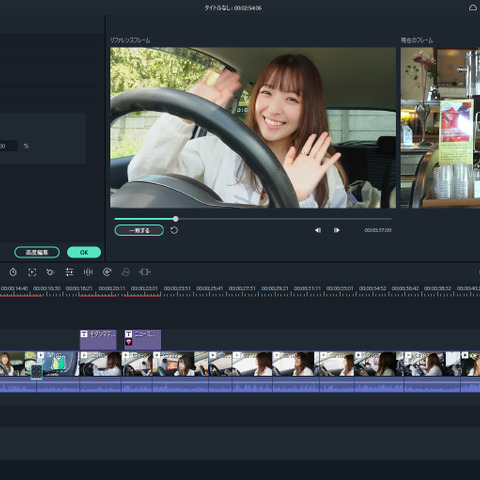
Task: Click ruler timestamp 00:00:18:21
Action: [x=79, y=288]
